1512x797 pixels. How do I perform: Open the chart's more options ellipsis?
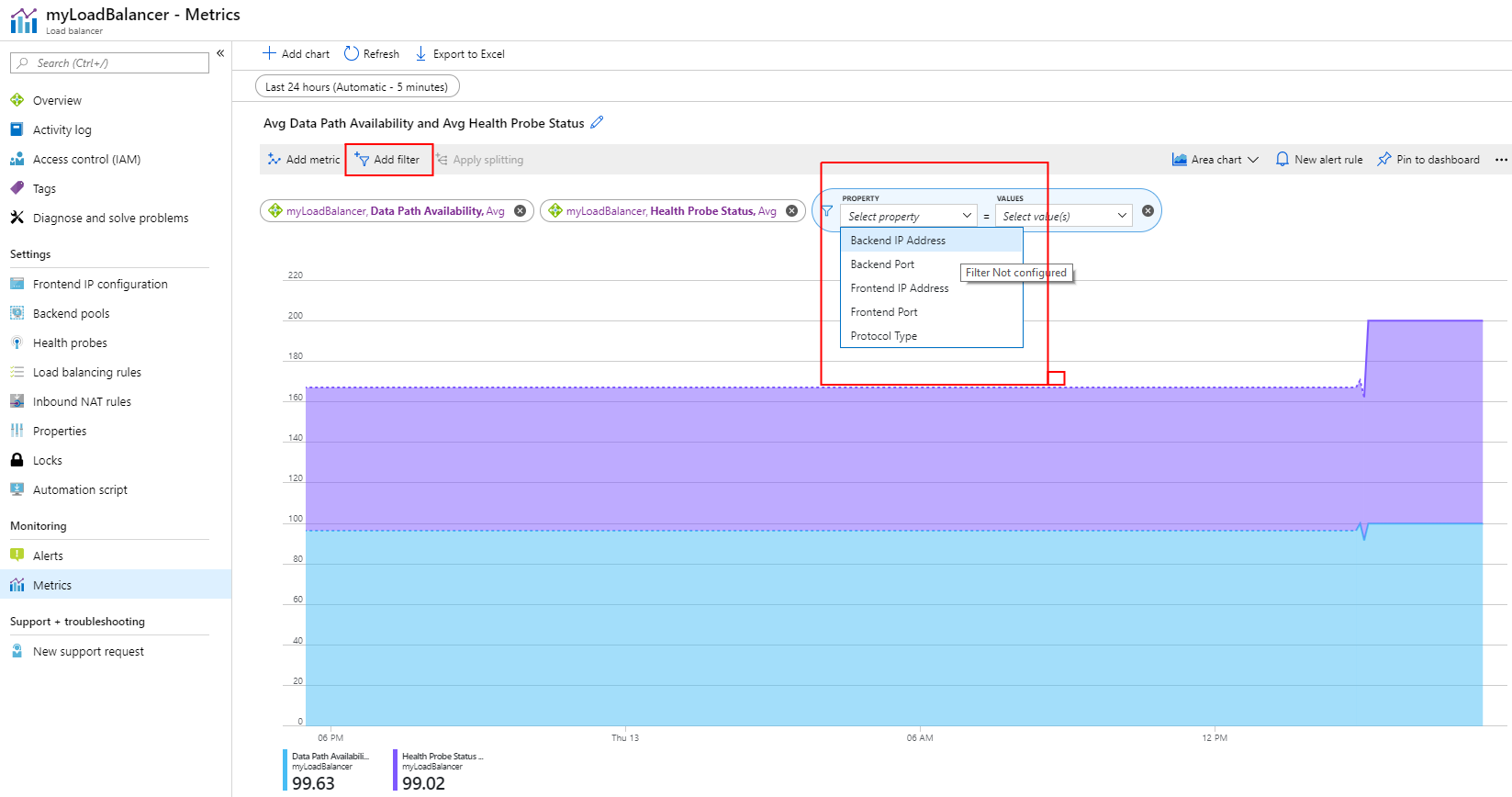click(x=1501, y=160)
